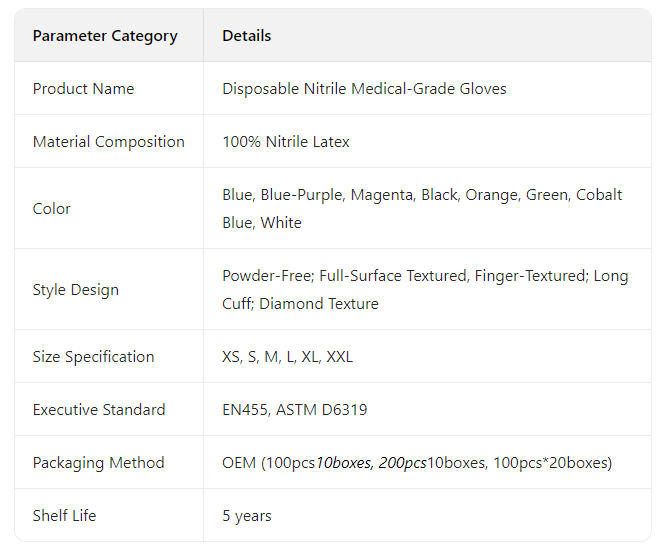Select the Style Design label cell
This screenshot has width=669, height=548.
click(x=75, y=290)
